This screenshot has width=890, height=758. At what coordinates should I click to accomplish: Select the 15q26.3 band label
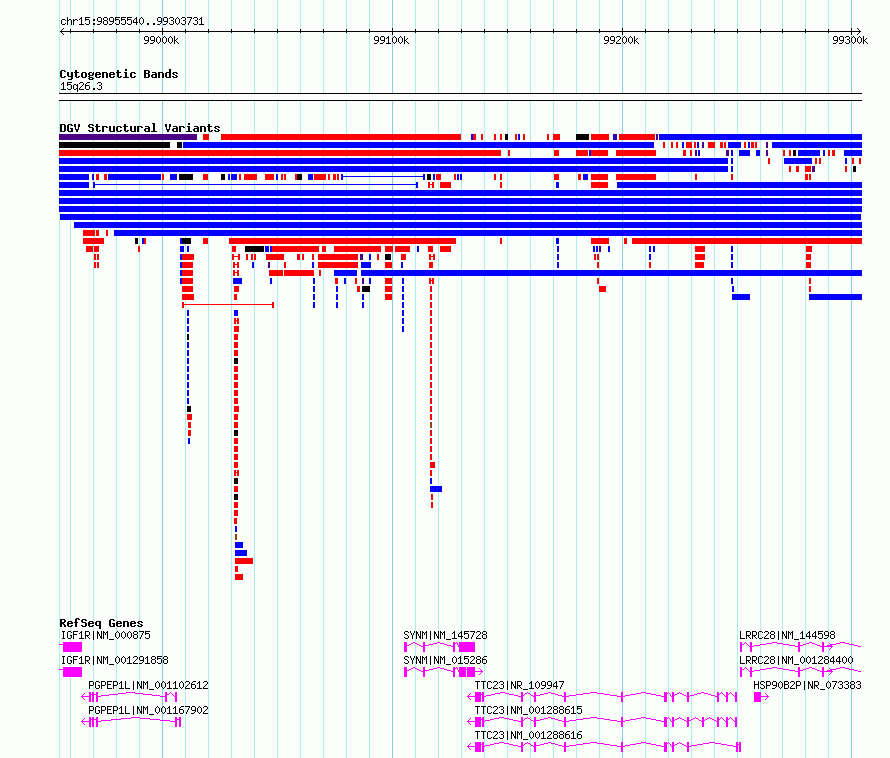[81, 86]
